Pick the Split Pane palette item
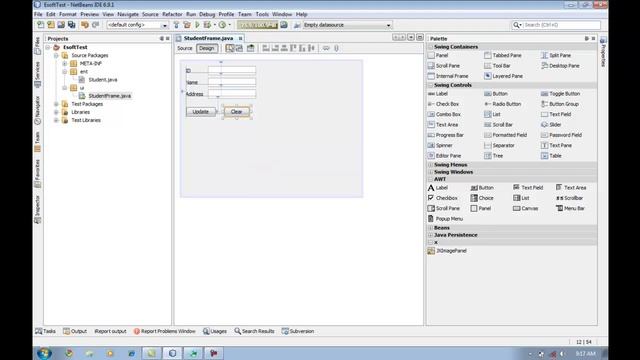This screenshot has width=640, height=360. (x=556, y=55)
